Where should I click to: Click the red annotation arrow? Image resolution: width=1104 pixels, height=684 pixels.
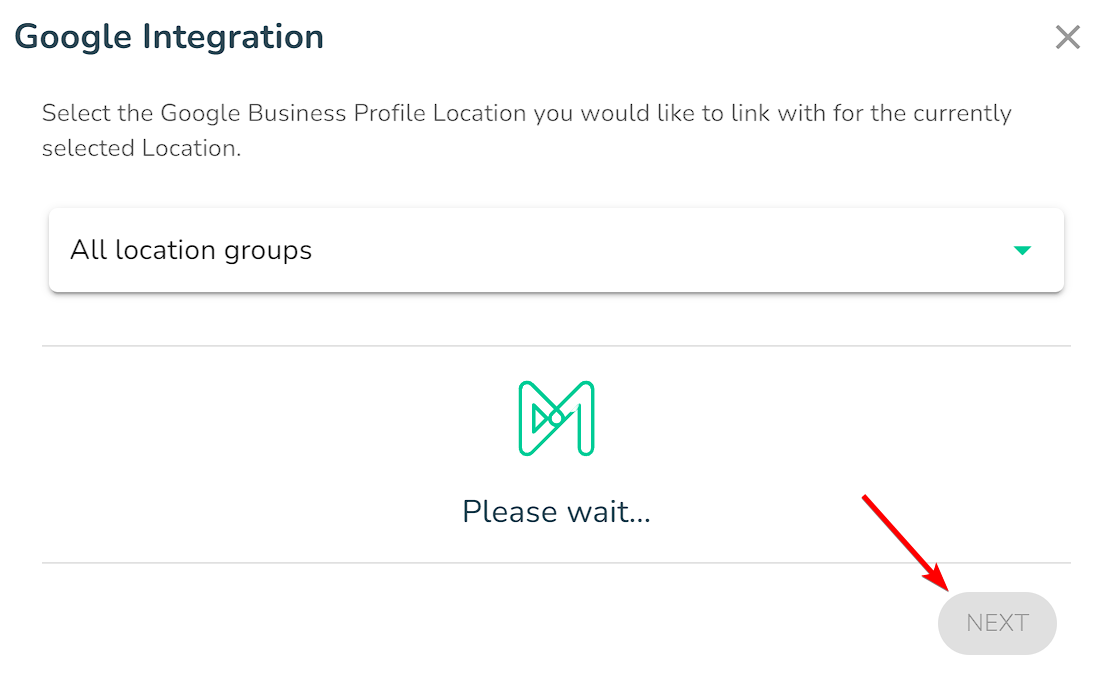point(906,542)
